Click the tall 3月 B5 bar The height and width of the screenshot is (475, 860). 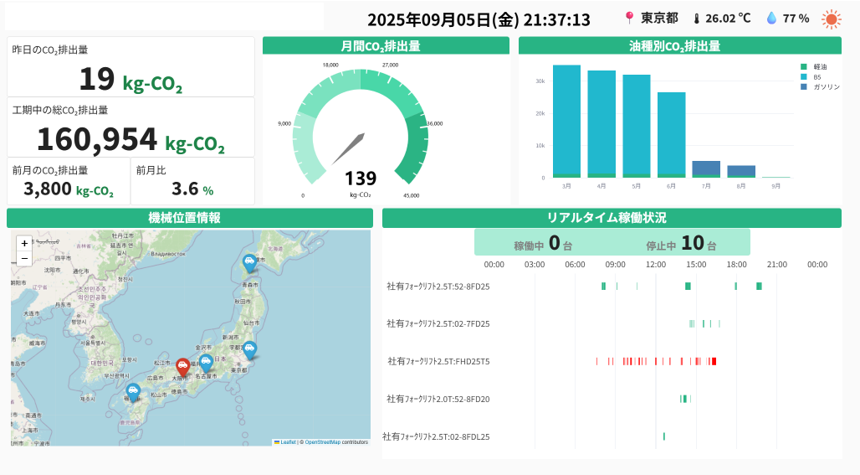click(567, 120)
